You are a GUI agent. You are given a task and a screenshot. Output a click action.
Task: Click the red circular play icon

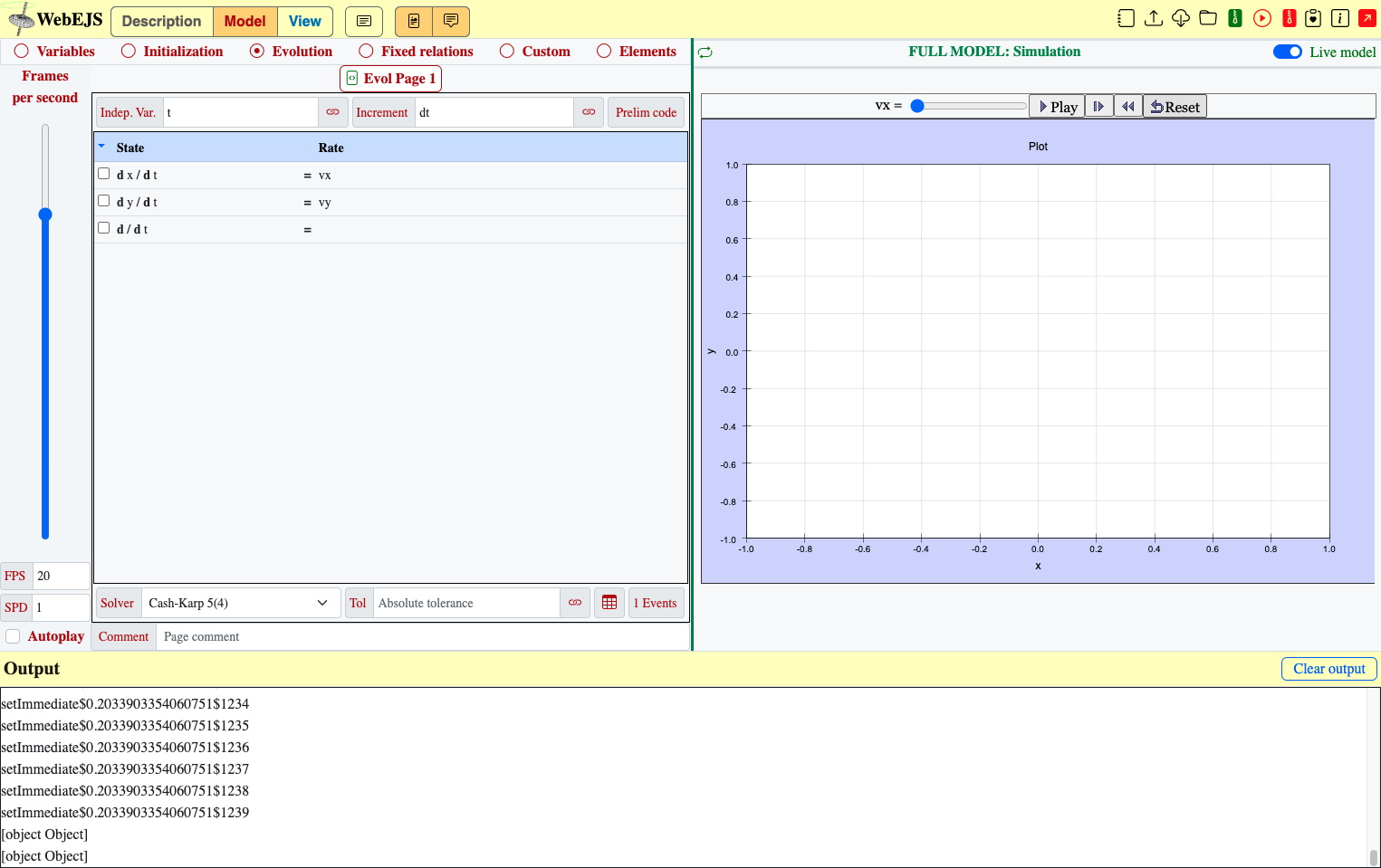tap(1261, 18)
